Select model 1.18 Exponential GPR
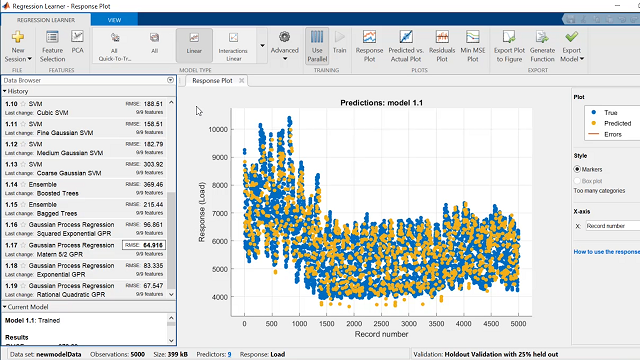Screen dimensions: 640x360 (x=84, y=270)
